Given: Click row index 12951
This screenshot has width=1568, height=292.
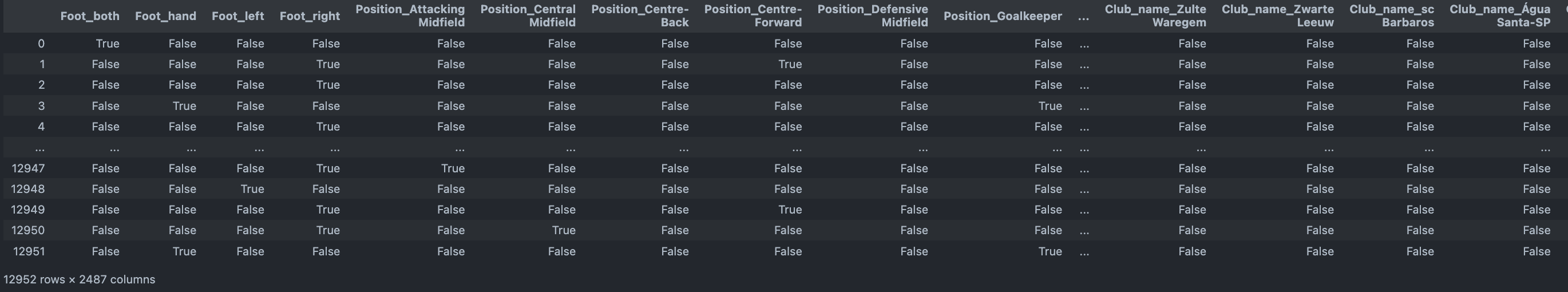Looking at the screenshot, I should [x=28, y=251].
